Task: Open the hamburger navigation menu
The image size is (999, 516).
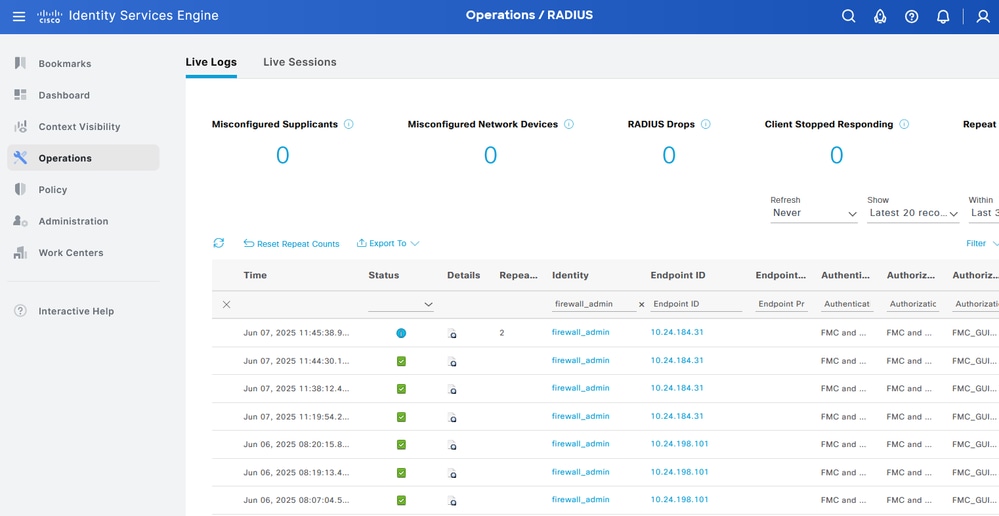Action: (19, 16)
